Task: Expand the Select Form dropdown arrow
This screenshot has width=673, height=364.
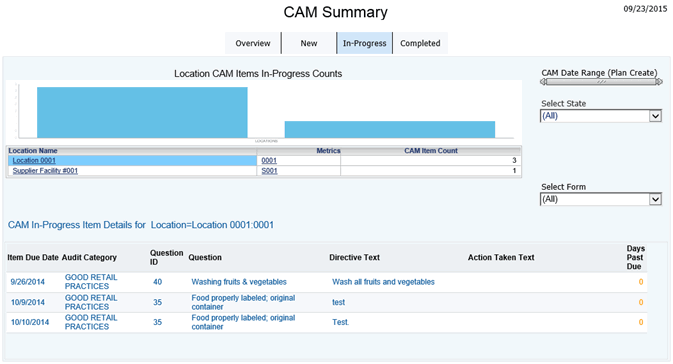Action: coord(655,199)
